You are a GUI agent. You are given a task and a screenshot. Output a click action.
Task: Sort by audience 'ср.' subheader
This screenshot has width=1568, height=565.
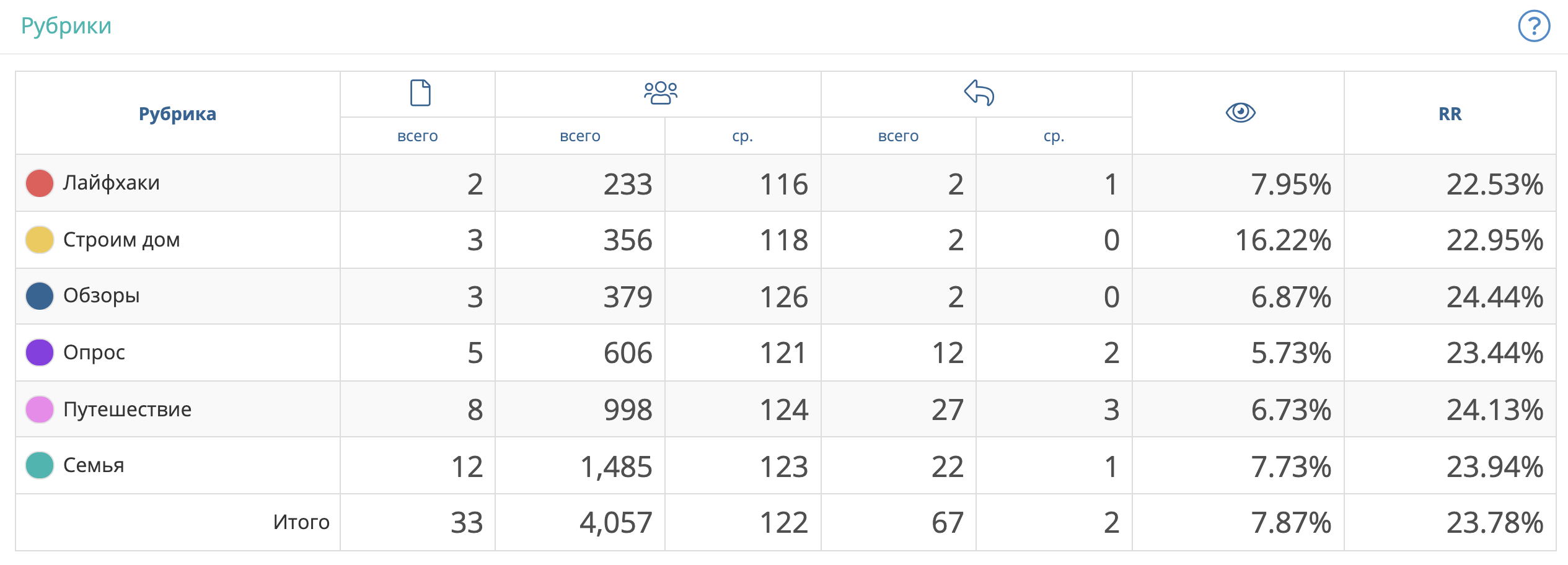(x=742, y=136)
